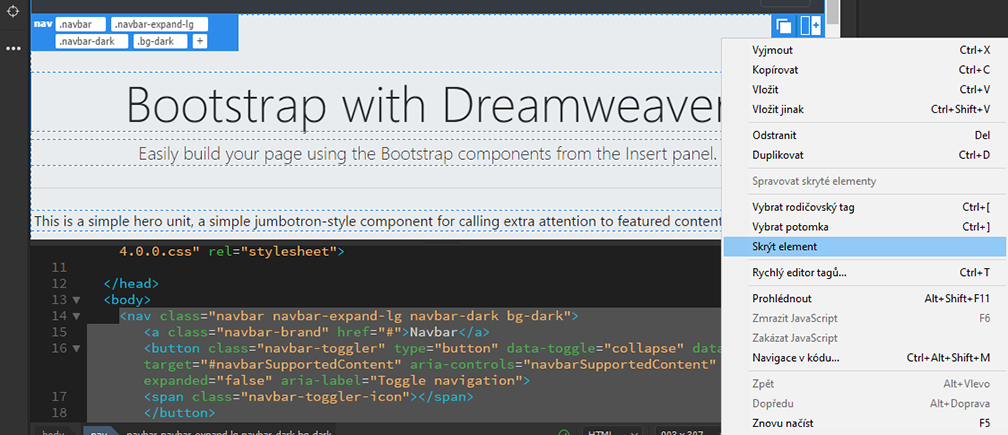Screen dimensions: 1008x435
Task: Choose Vybrat rodičovský tag
Action: (x=865, y=208)
